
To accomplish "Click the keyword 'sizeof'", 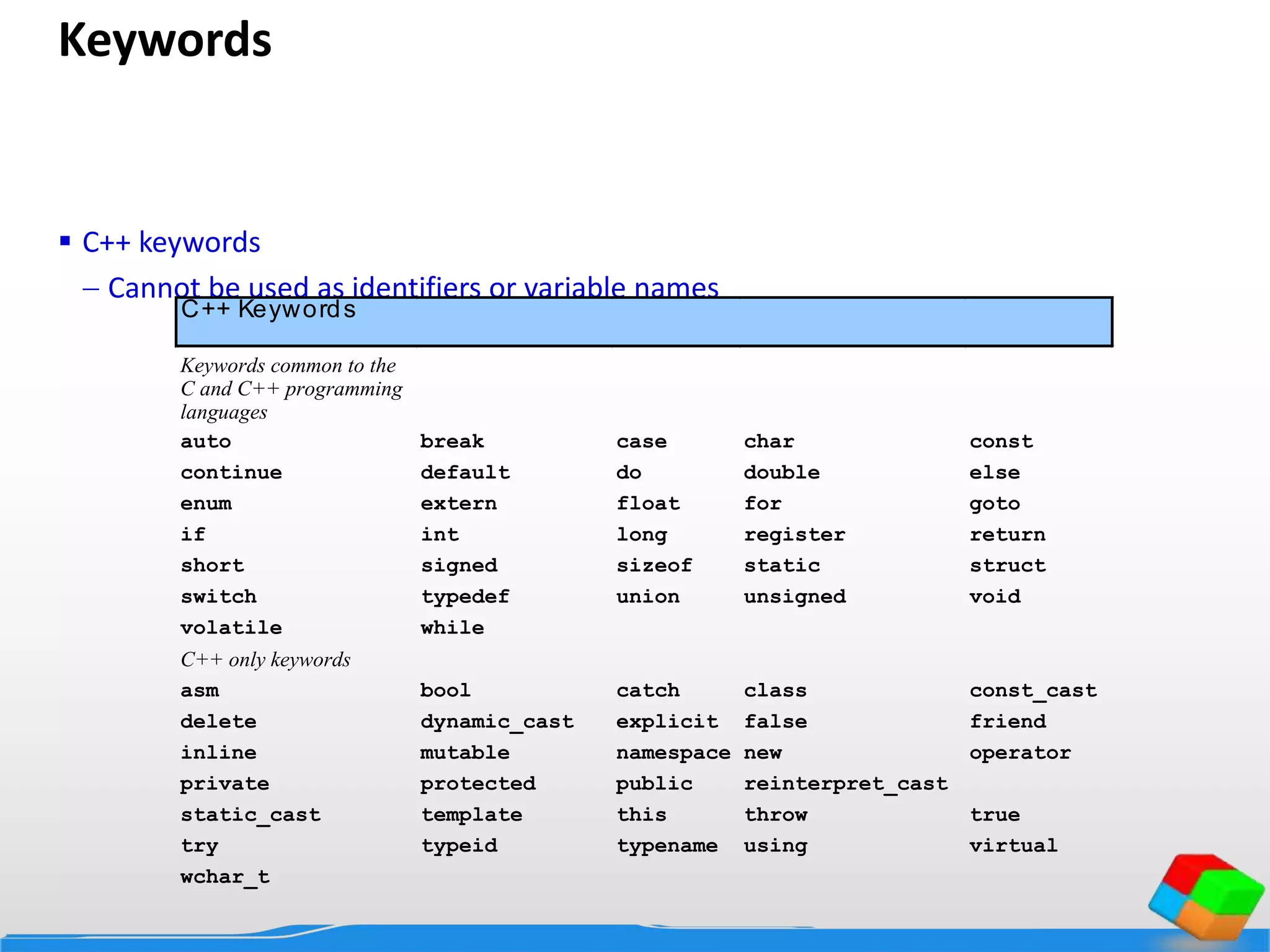I will 654,565.
